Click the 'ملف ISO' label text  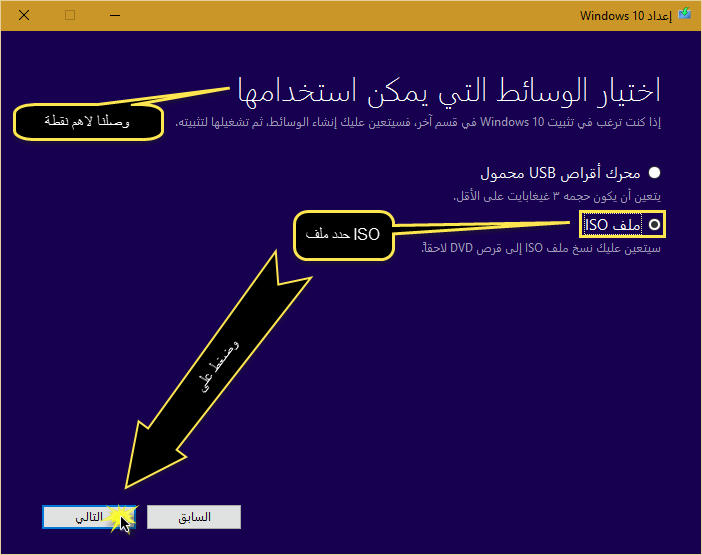coord(613,225)
